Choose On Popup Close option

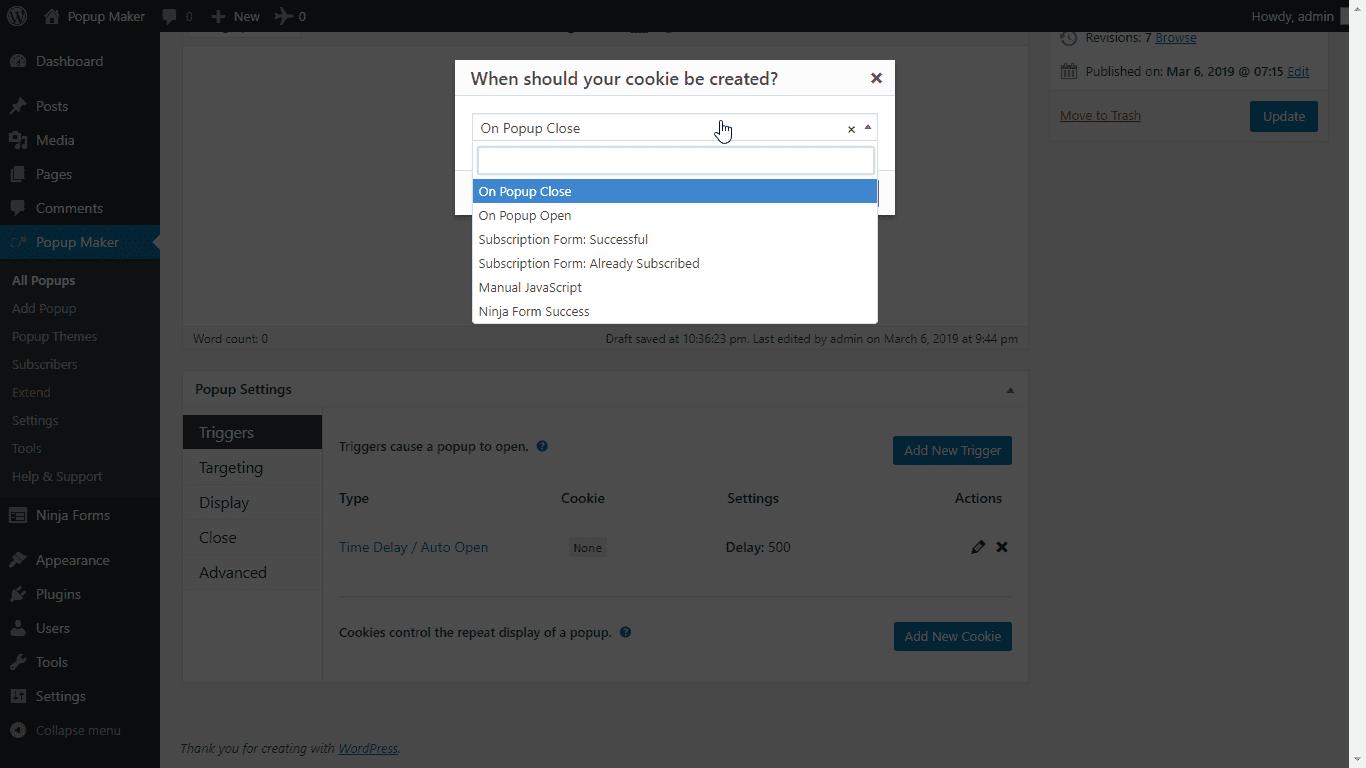point(675,191)
